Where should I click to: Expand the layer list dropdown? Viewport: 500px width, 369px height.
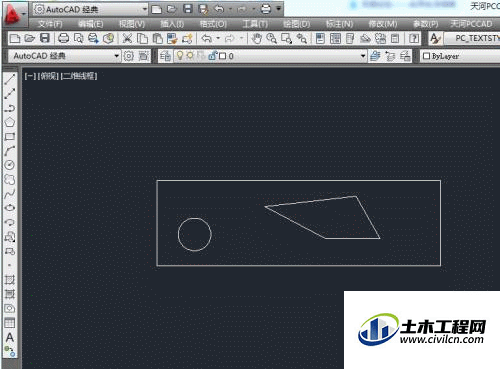pos(363,56)
